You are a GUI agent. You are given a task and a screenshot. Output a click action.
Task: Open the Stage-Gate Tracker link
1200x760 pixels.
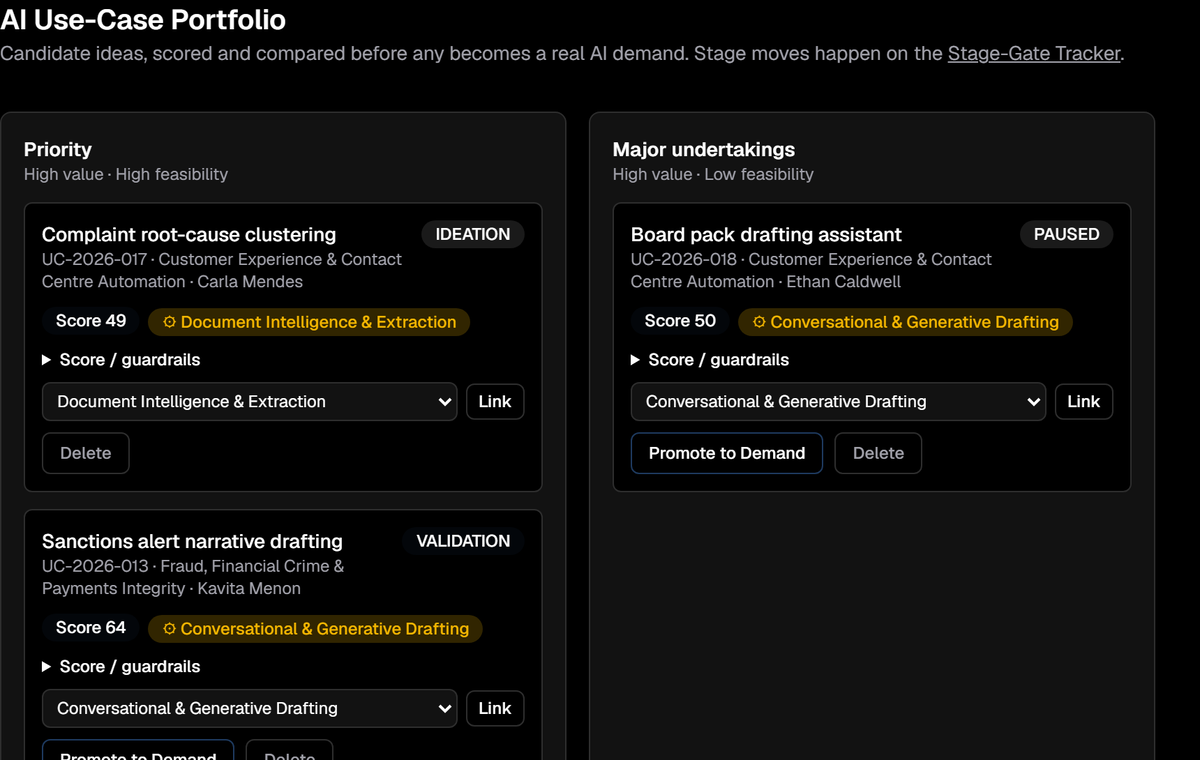[x=1034, y=53]
